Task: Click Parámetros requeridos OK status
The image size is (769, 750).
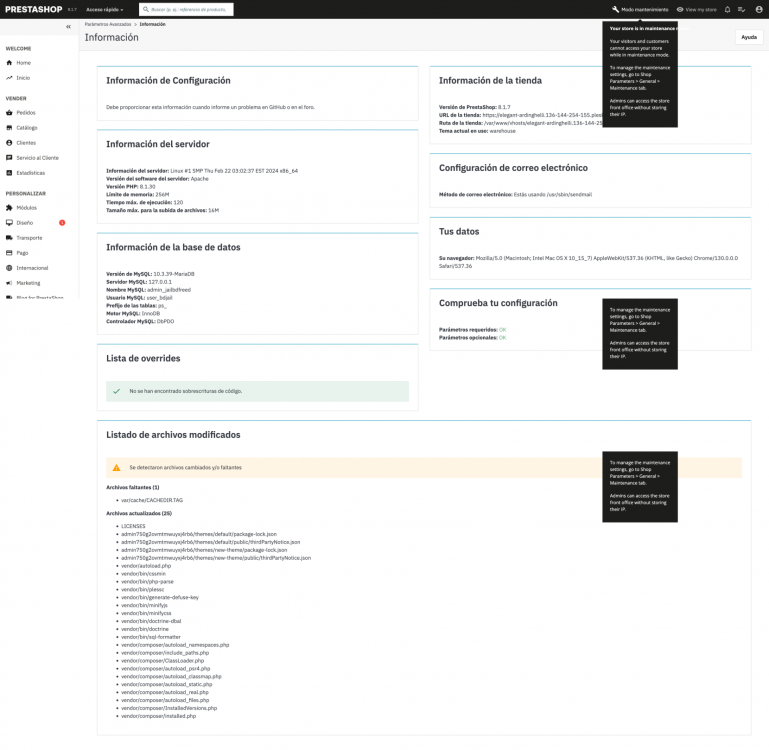Action: (503, 330)
